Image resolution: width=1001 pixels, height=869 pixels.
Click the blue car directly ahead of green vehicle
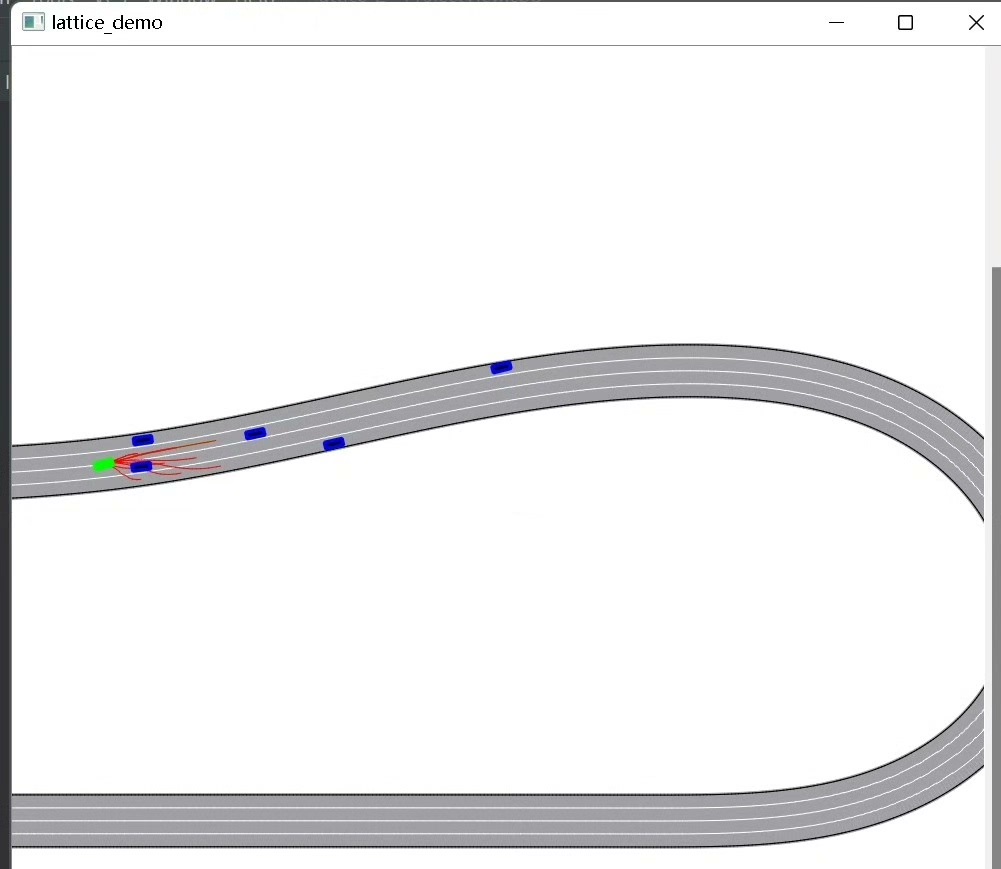click(141, 467)
